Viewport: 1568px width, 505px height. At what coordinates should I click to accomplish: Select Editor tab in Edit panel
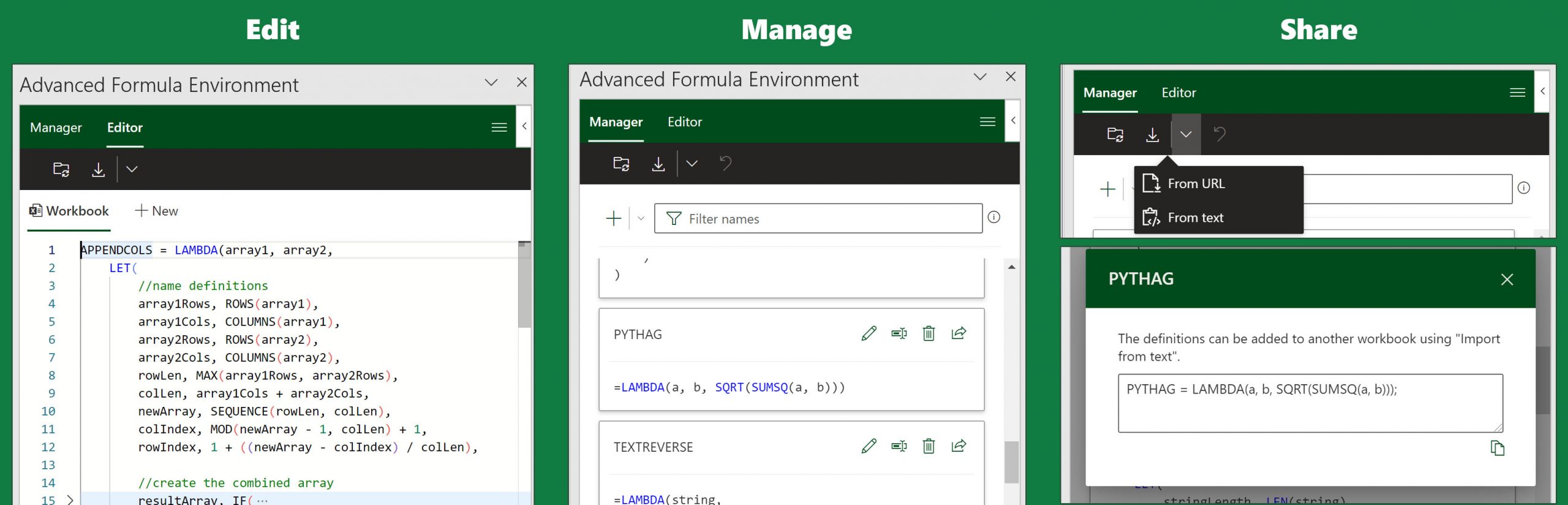tap(125, 127)
